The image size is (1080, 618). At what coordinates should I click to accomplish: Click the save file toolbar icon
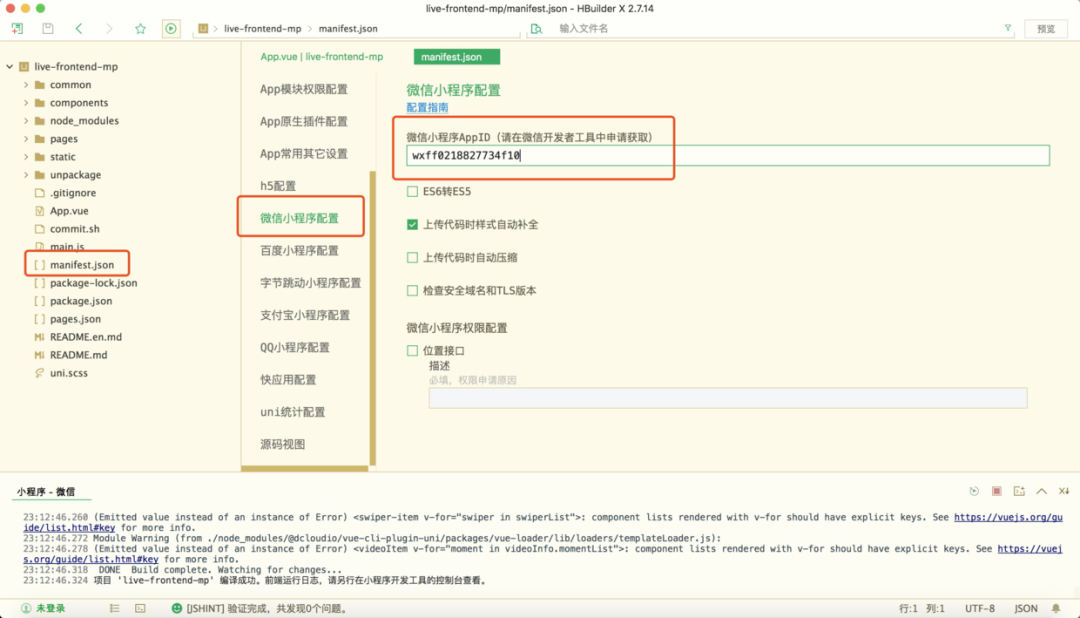(48, 28)
